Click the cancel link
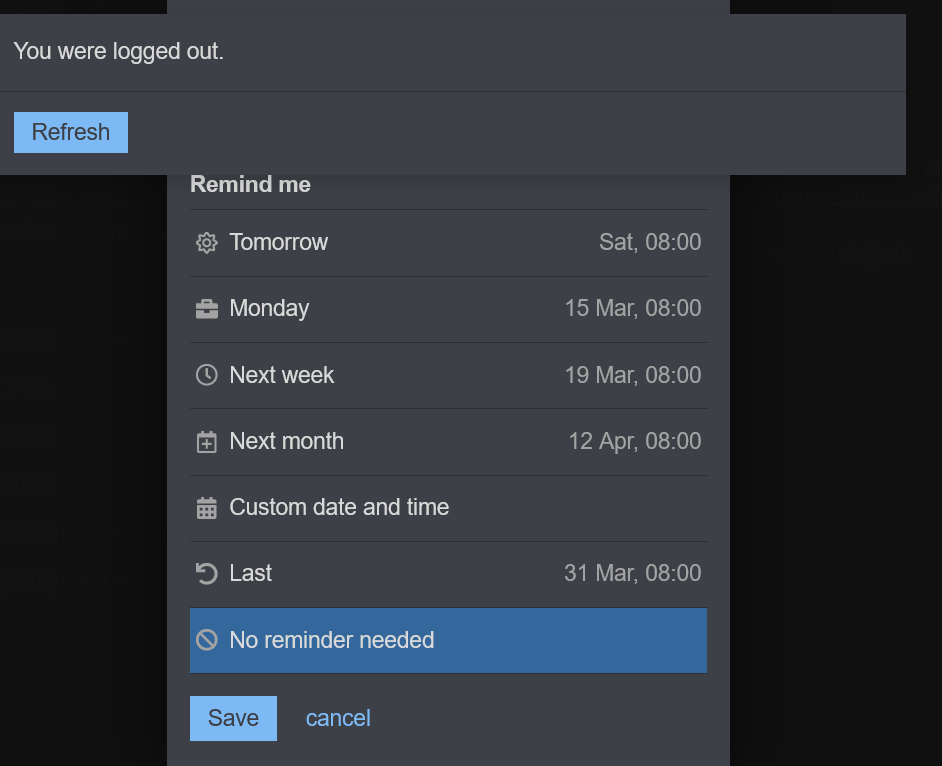Viewport: 942px width, 766px height. pyautogui.click(x=338, y=719)
